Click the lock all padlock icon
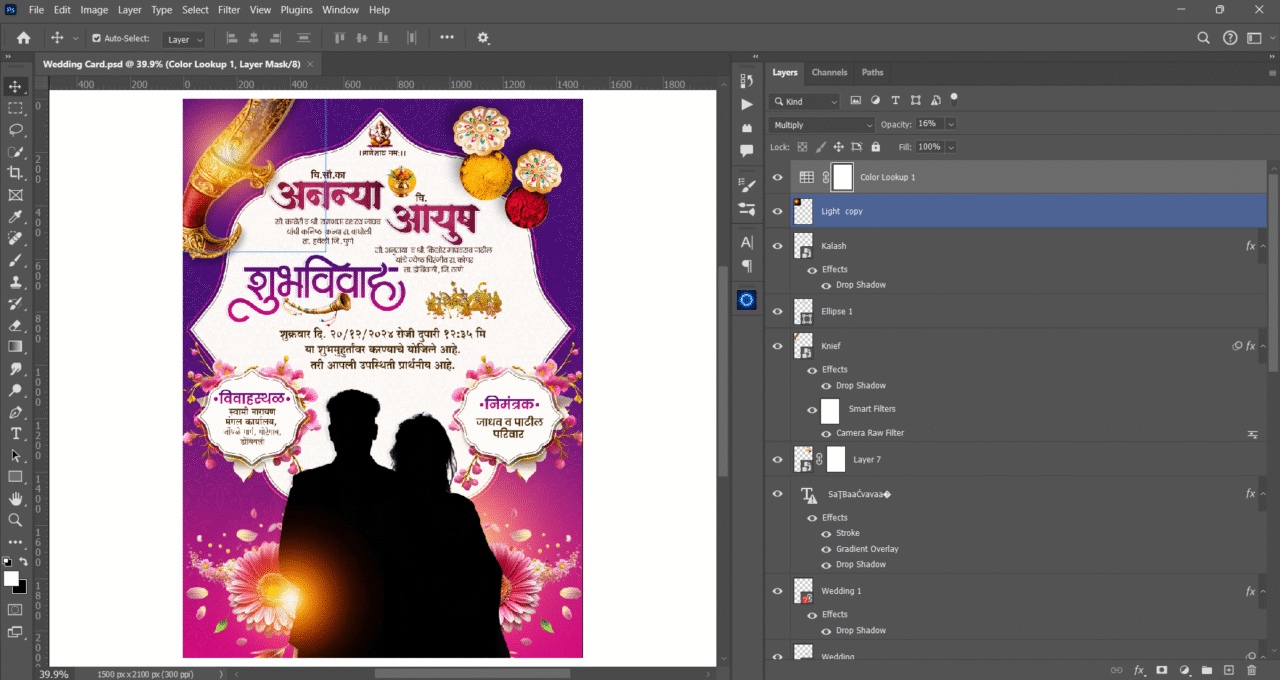 (x=876, y=147)
